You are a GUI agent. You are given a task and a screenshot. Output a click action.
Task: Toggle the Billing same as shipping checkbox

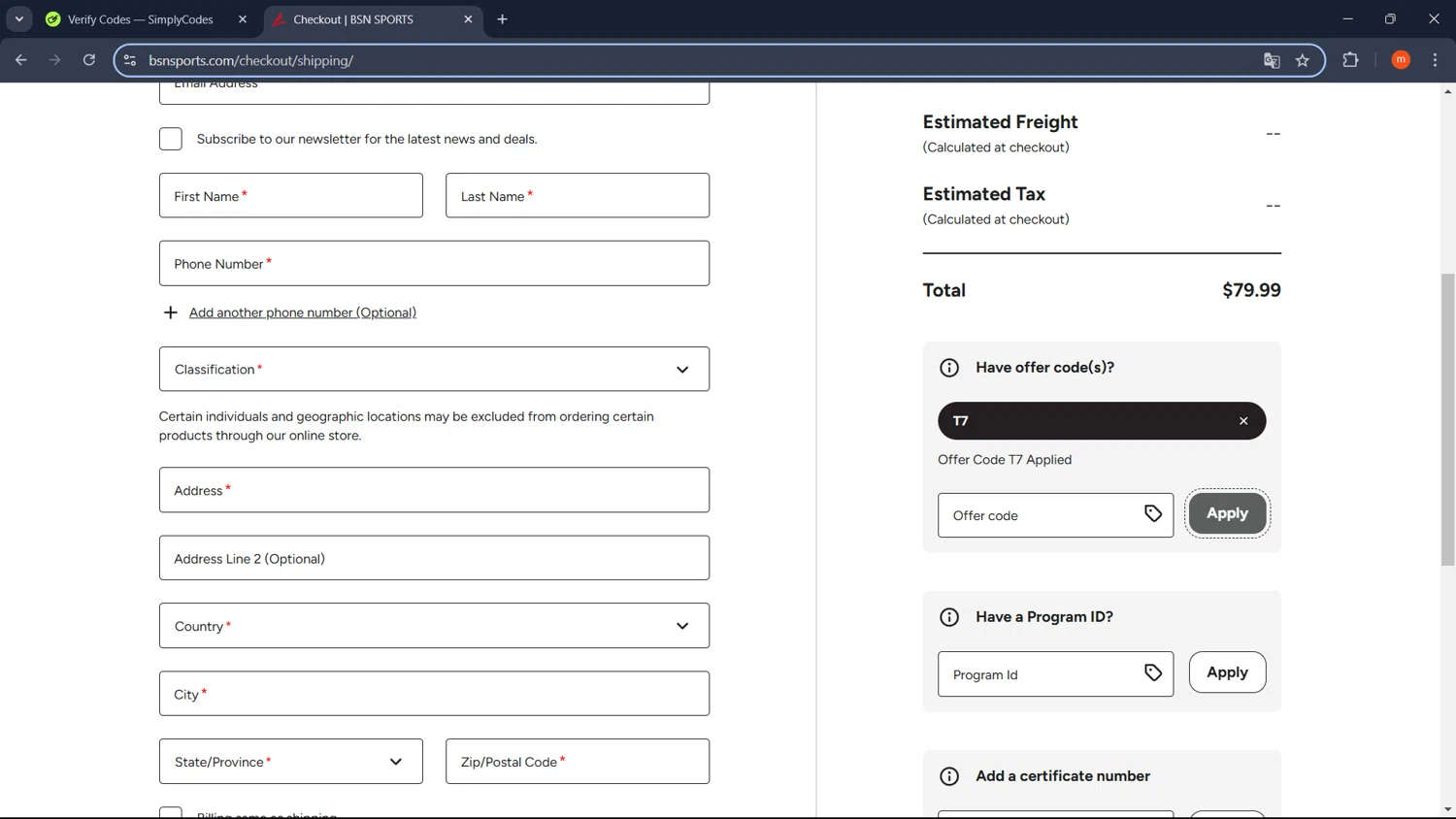click(x=171, y=813)
